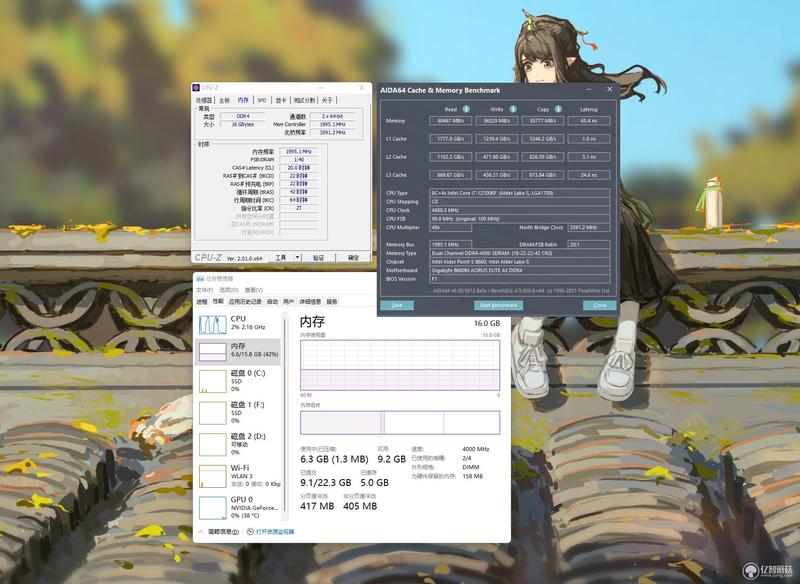Image resolution: width=800 pixels, height=584 pixels.
Task: Switch to the 服务 tab in Task Manager
Action: tap(332, 302)
